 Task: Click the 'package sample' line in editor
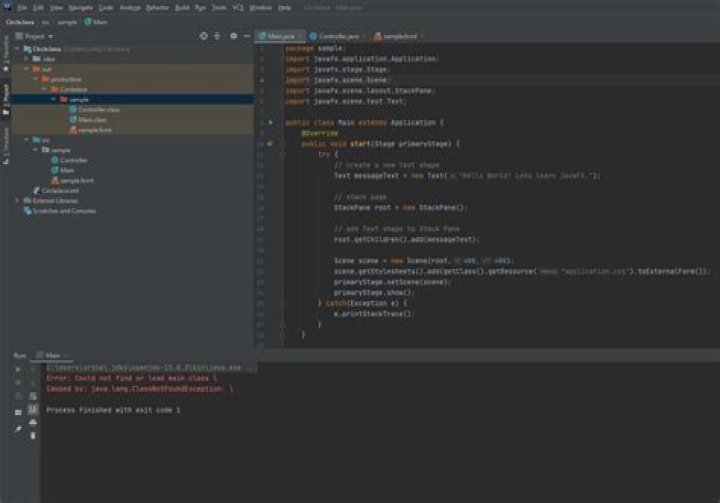coord(314,48)
